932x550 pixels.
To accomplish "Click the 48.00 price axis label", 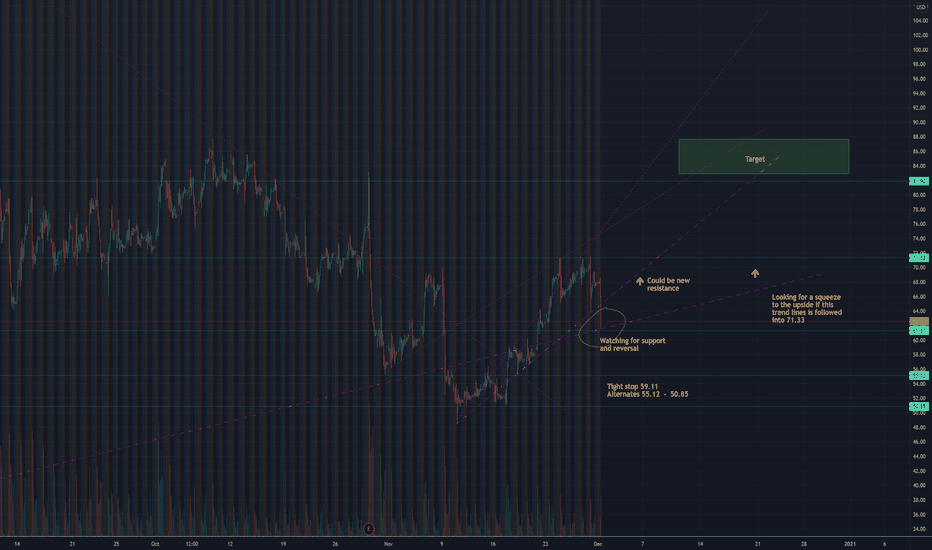I will click(920, 427).
